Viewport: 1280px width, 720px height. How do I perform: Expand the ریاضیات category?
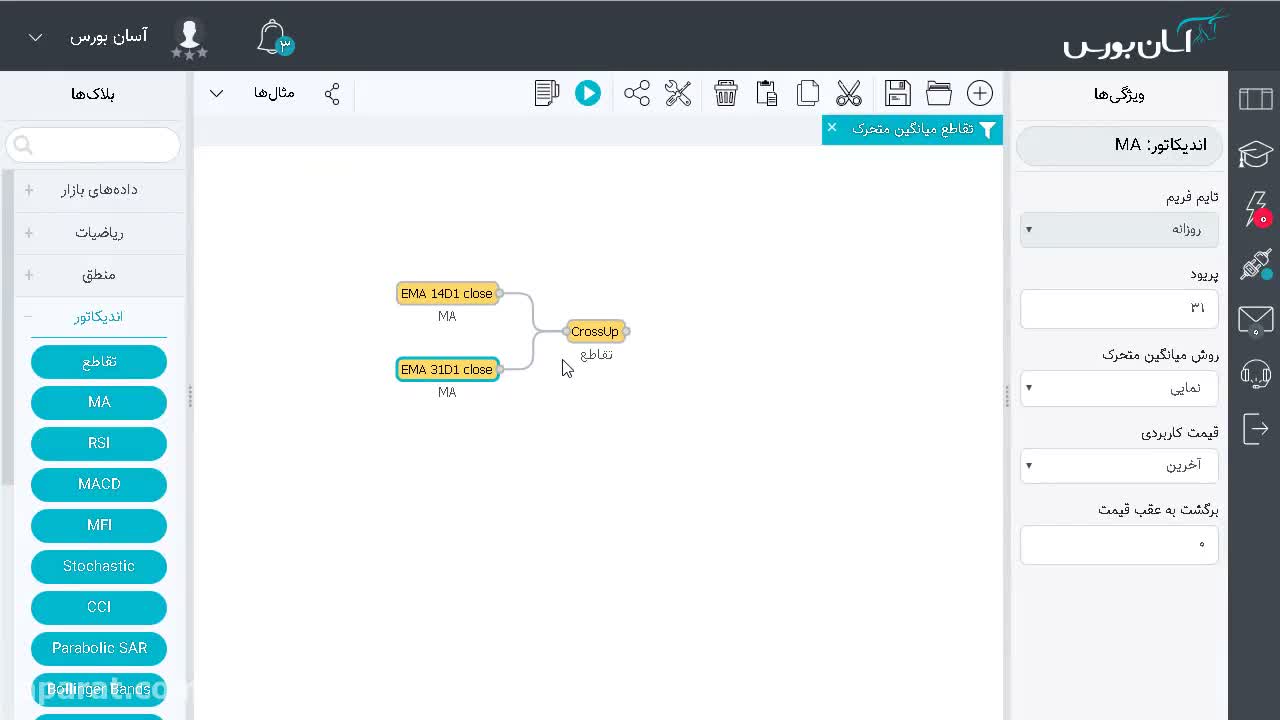pyautogui.click(x=99, y=233)
